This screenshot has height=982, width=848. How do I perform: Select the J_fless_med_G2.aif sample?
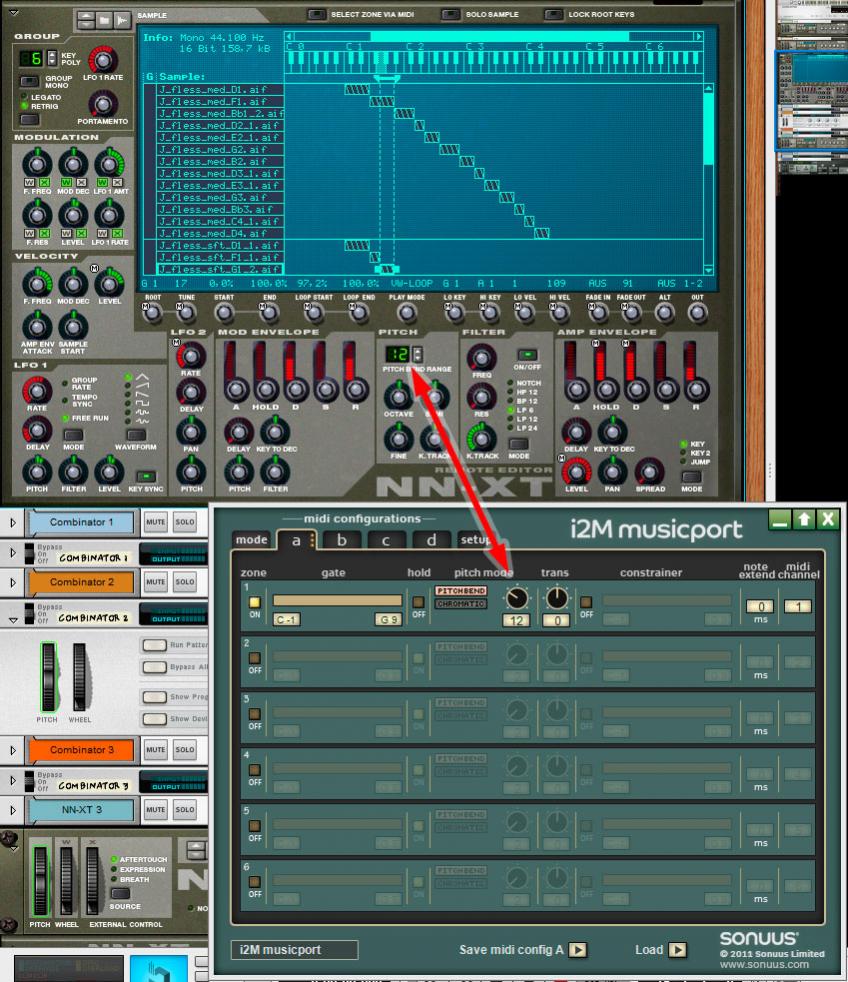coord(212,149)
